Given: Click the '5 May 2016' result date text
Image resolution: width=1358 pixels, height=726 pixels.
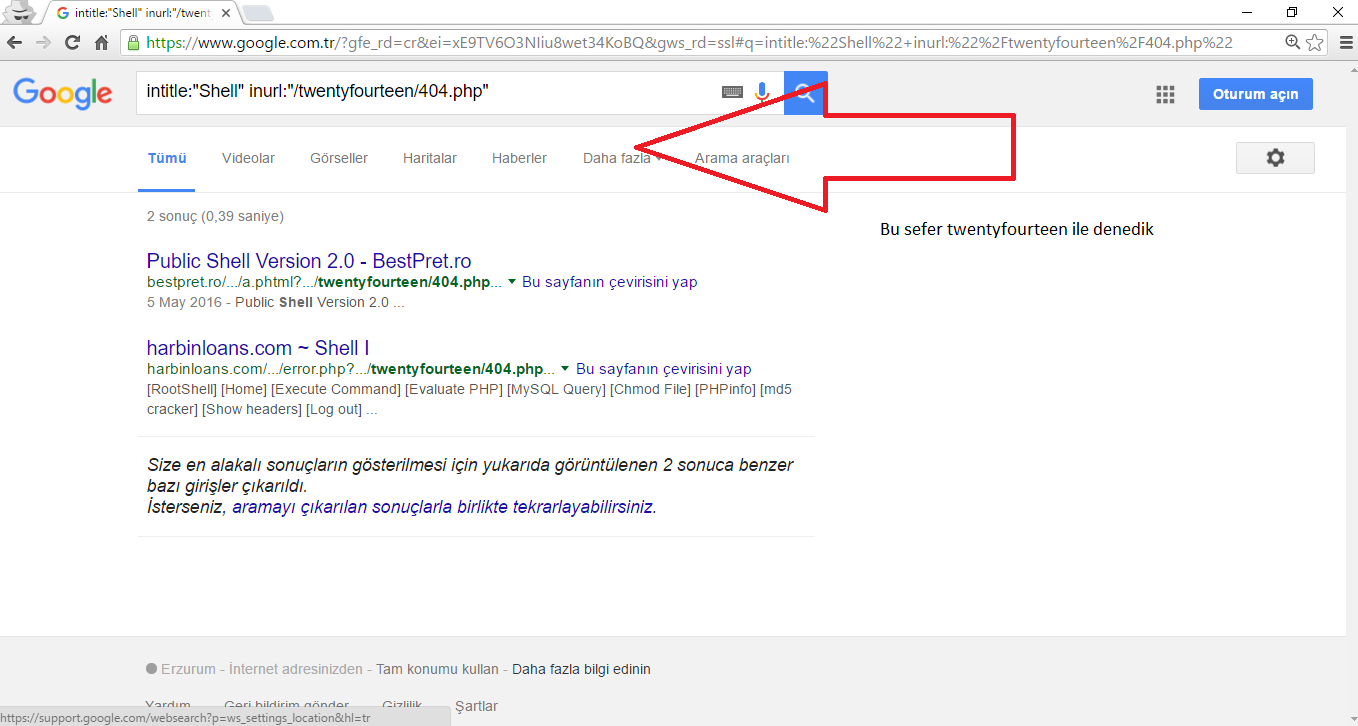Looking at the screenshot, I should pos(187,302).
